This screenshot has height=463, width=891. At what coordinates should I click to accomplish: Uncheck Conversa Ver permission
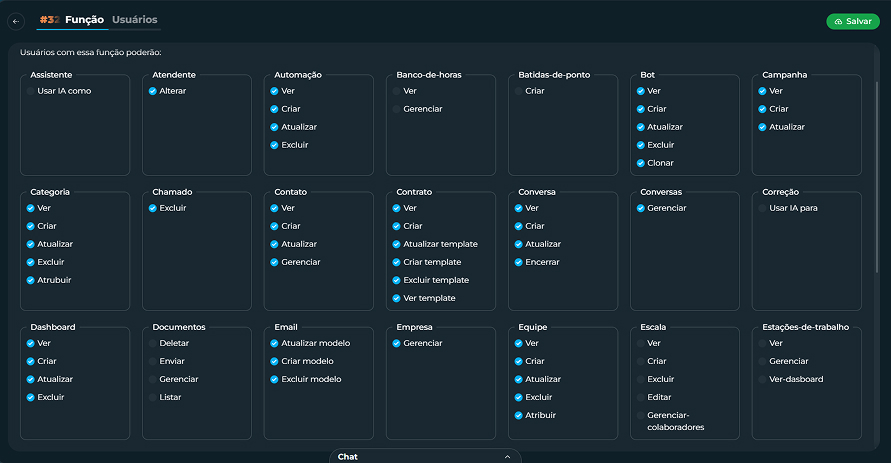pos(518,208)
